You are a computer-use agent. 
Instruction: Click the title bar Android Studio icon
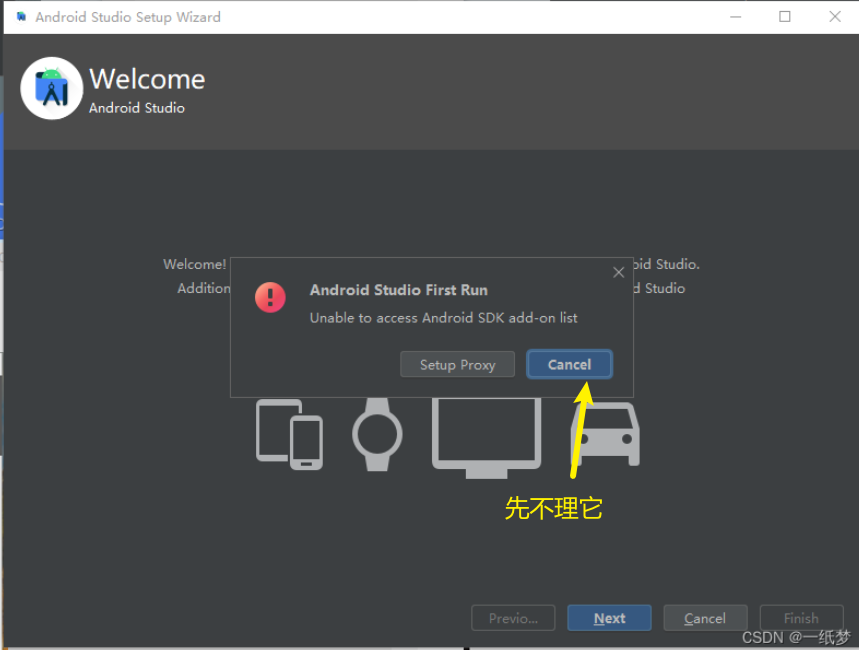(x=21, y=17)
